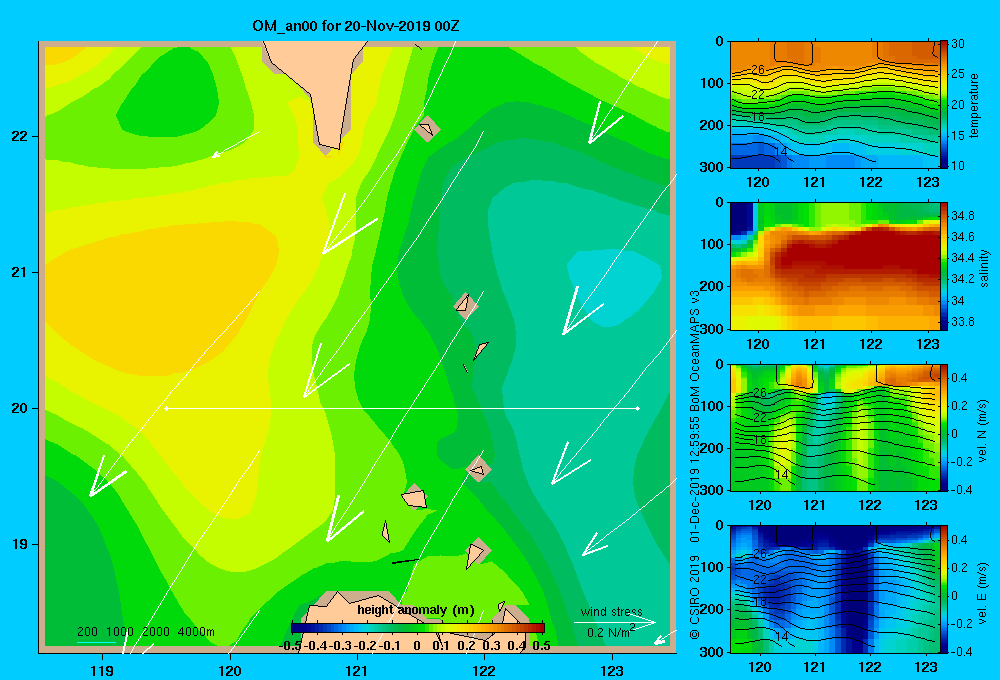Click longitude '122' under the salinity panel
Image resolution: width=1000 pixels, height=680 pixels.
click(871, 344)
